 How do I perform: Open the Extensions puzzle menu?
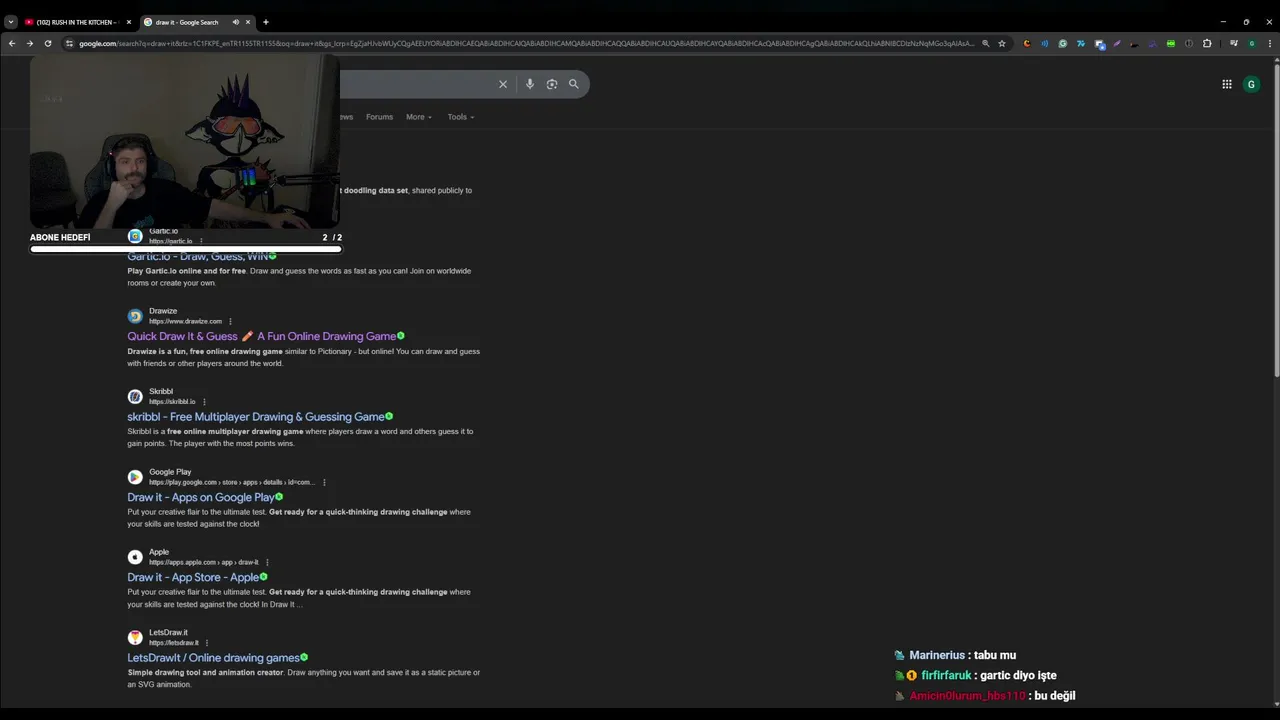[x=1207, y=43]
